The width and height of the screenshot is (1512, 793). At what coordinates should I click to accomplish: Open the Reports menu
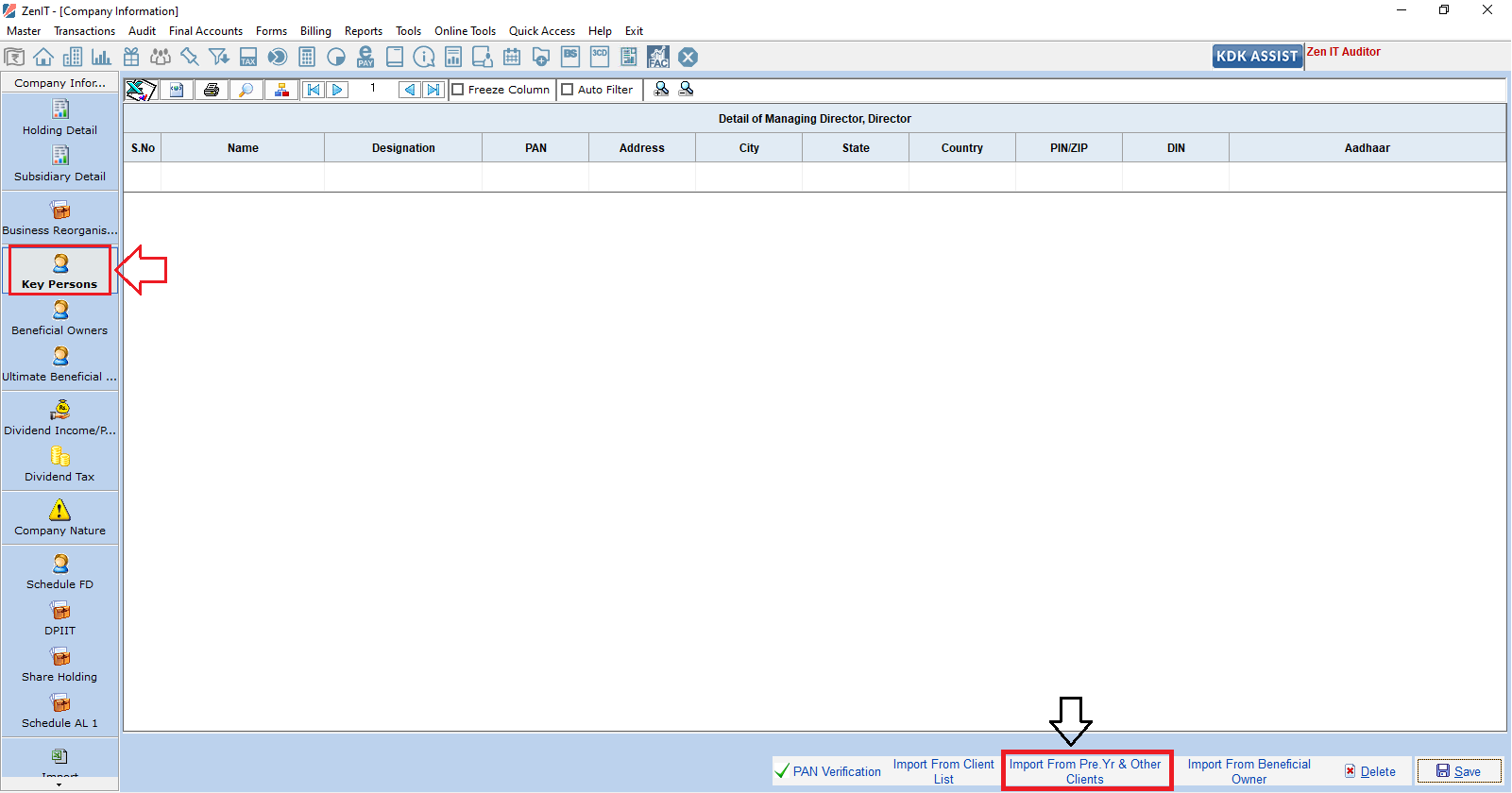tap(364, 31)
